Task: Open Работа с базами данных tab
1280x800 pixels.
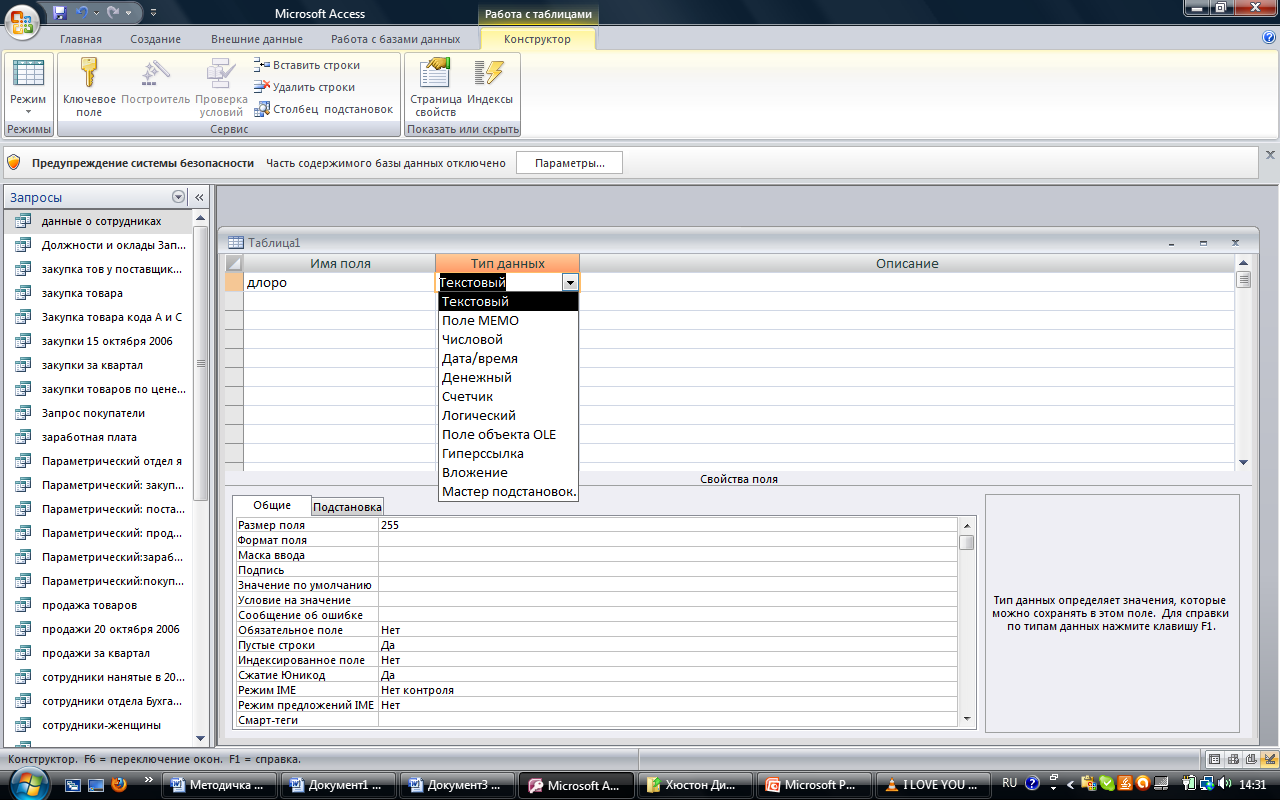Action: pos(396,39)
